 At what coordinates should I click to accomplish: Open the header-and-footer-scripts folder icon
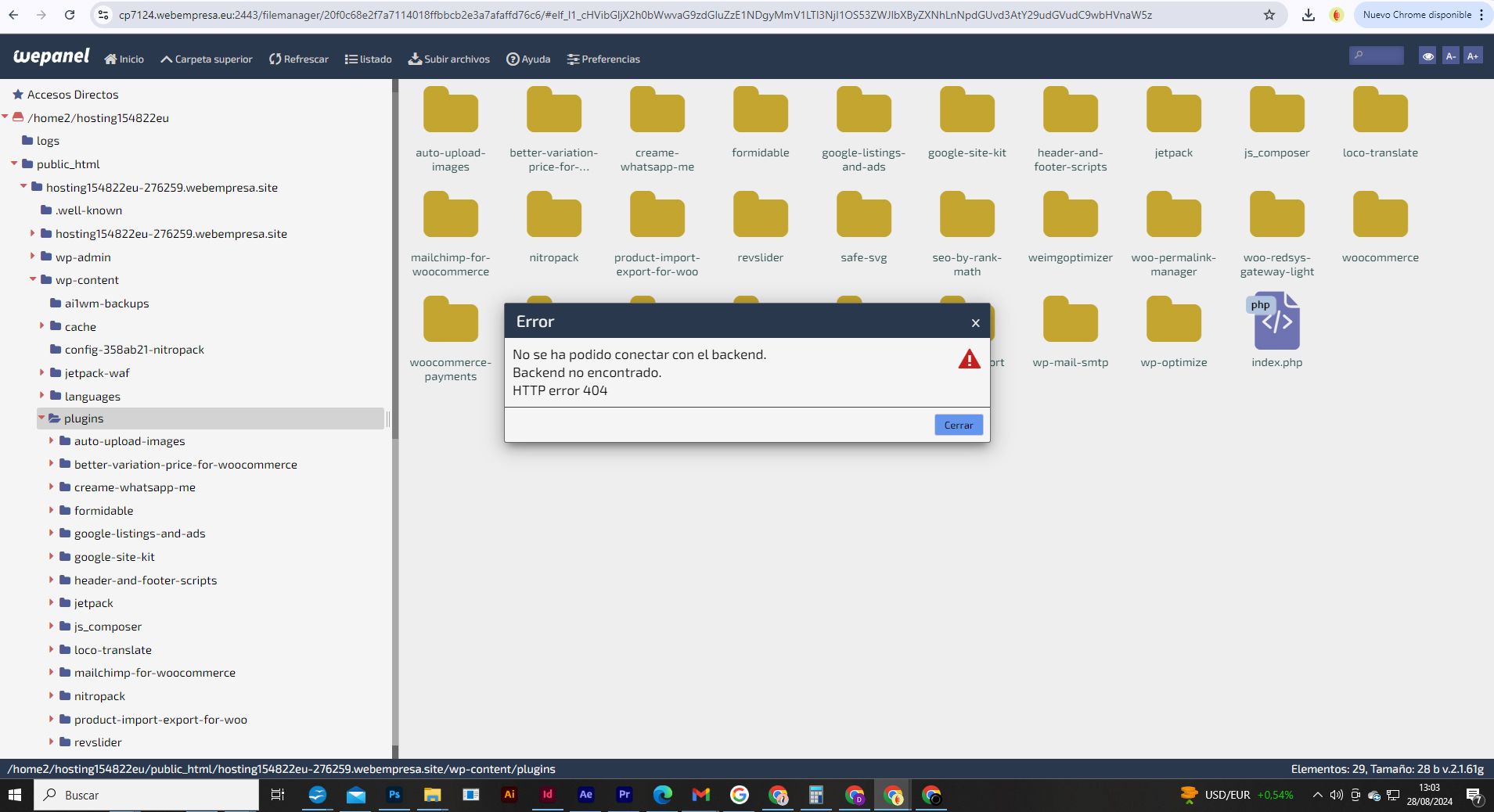1071,110
